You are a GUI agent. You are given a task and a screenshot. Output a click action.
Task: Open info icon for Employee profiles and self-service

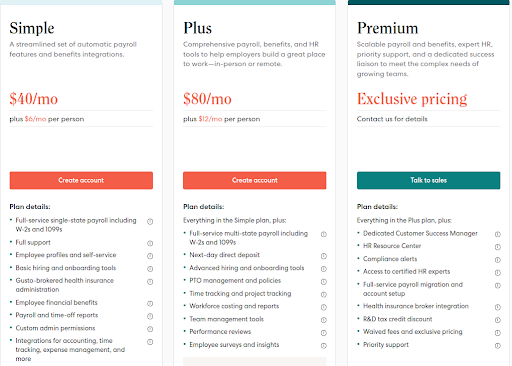click(150, 256)
